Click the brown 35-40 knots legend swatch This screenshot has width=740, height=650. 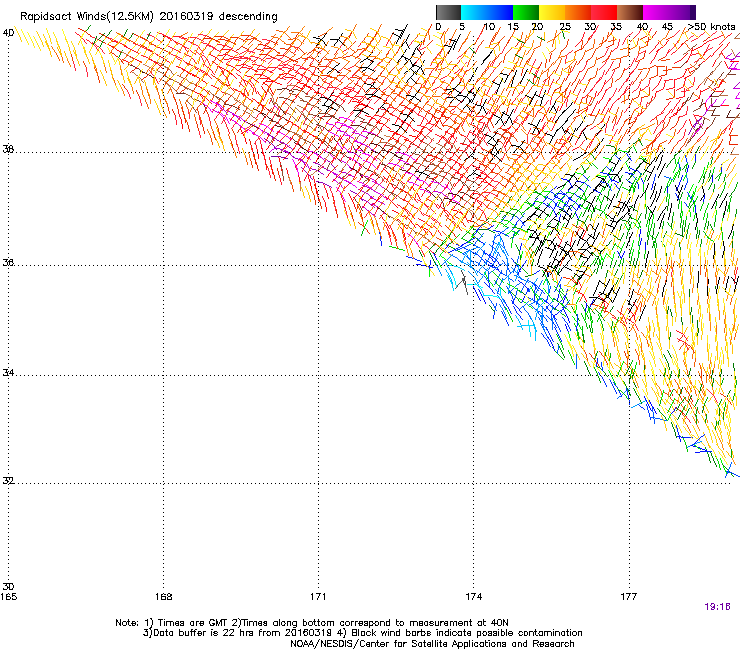pos(630,12)
